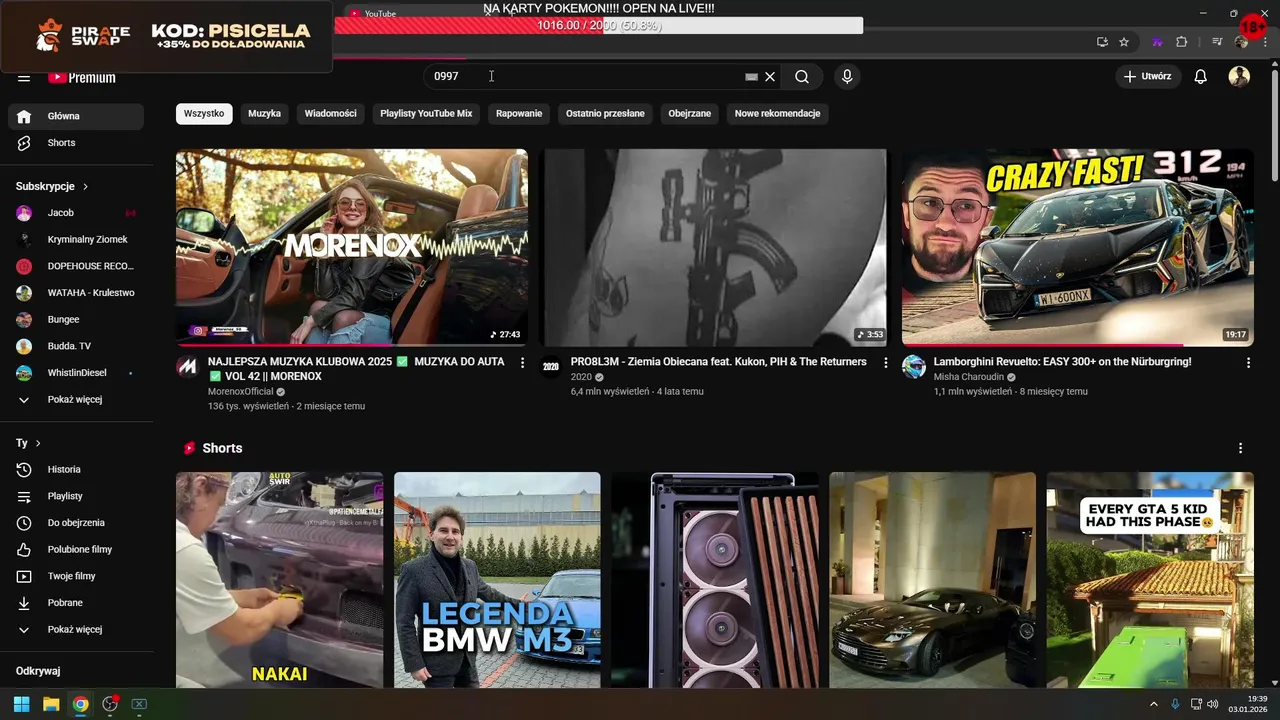
Task: Install app via address bar icon
Action: point(1102,42)
